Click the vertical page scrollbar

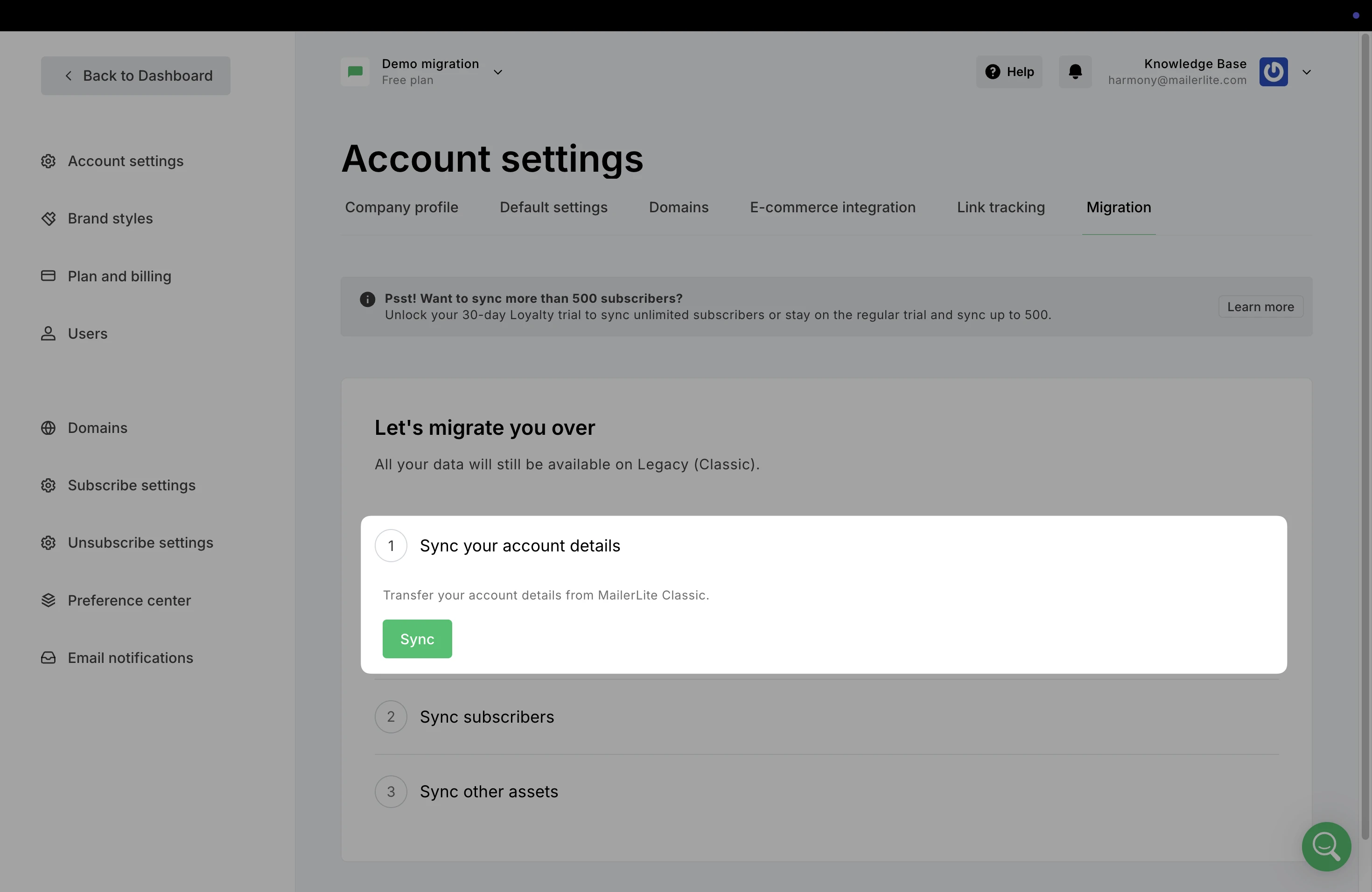pyautogui.click(x=1365, y=436)
